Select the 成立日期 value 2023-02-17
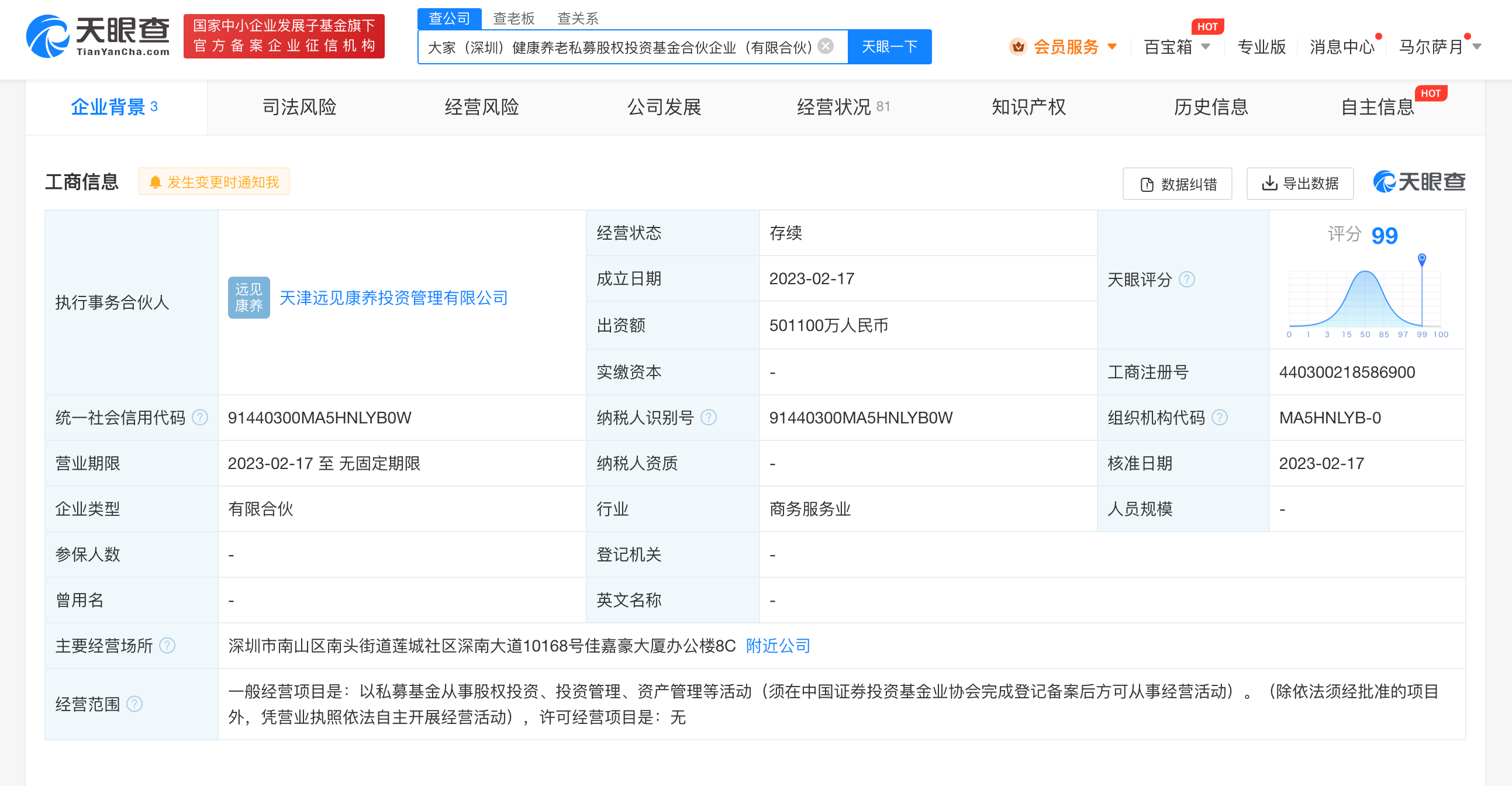 (812, 279)
